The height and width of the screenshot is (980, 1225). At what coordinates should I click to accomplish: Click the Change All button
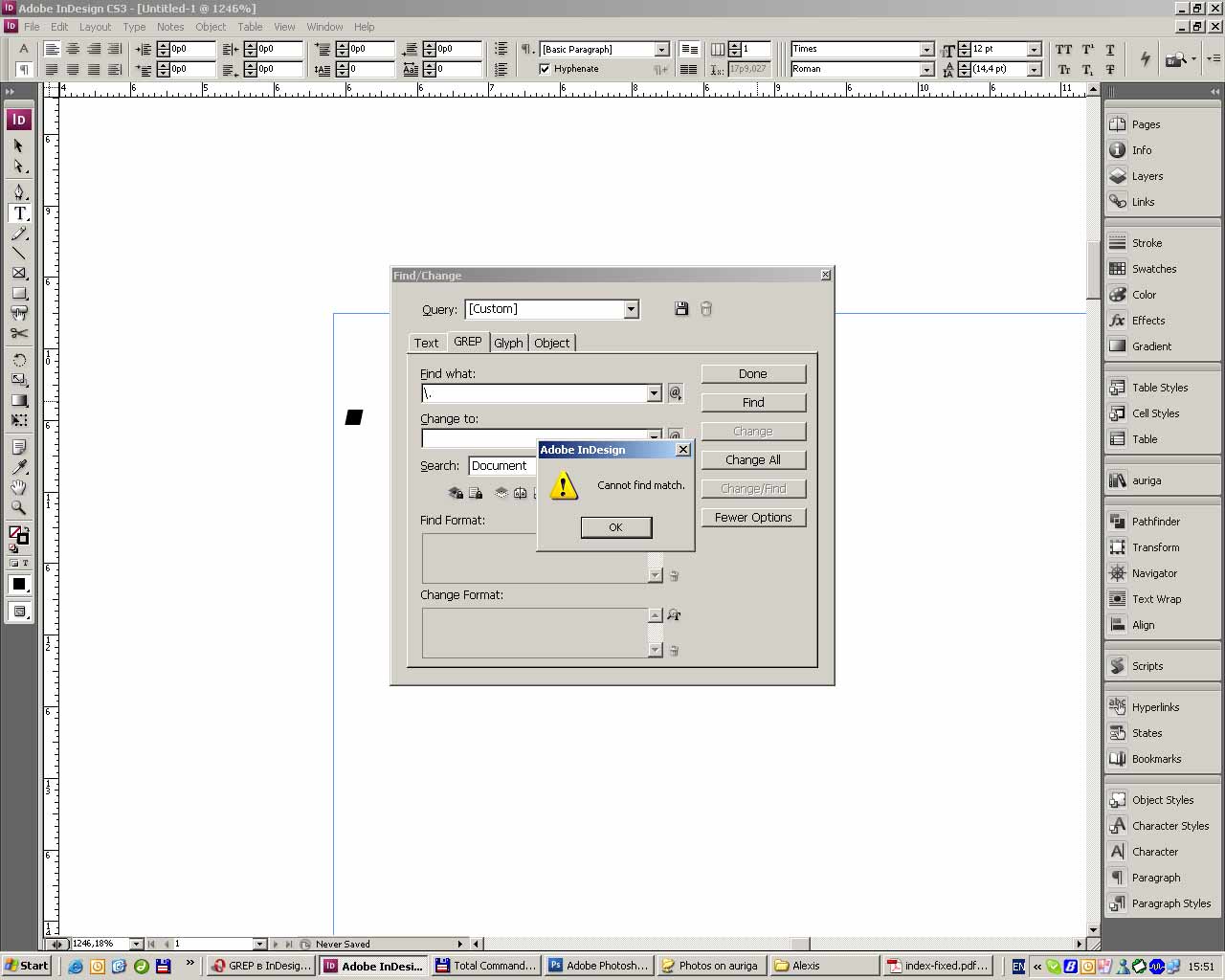tap(753, 460)
